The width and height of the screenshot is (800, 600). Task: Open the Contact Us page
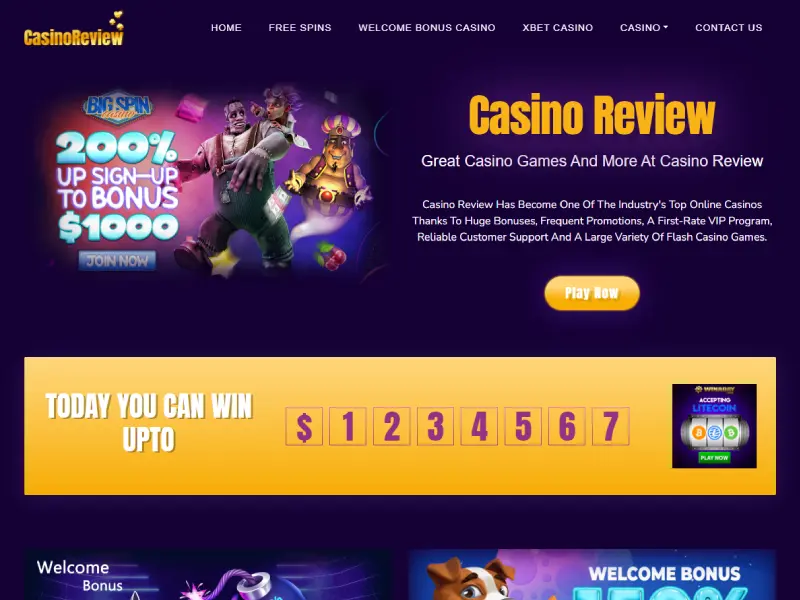pos(729,28)
